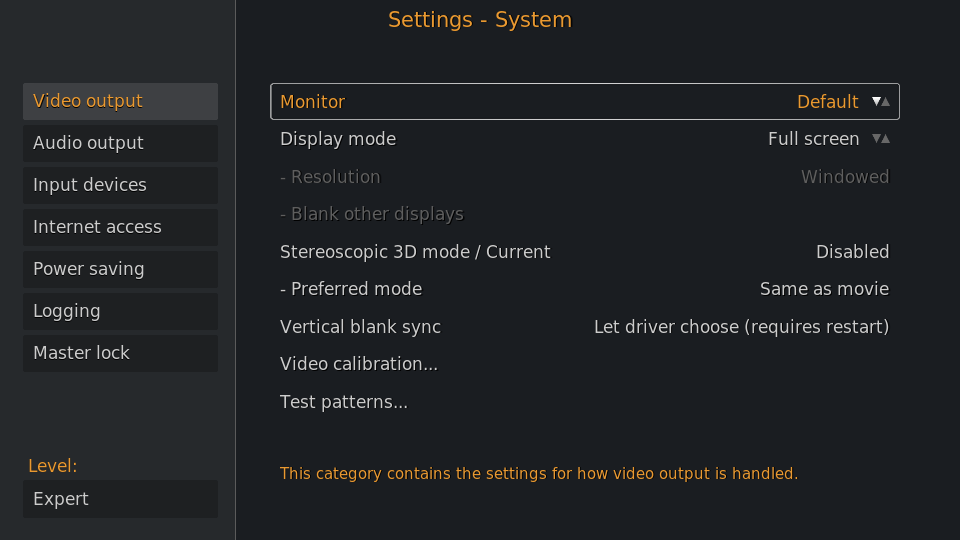Switch to Power saving category
The height and width of the screenshot is (540, 960).
click(121, 269)
